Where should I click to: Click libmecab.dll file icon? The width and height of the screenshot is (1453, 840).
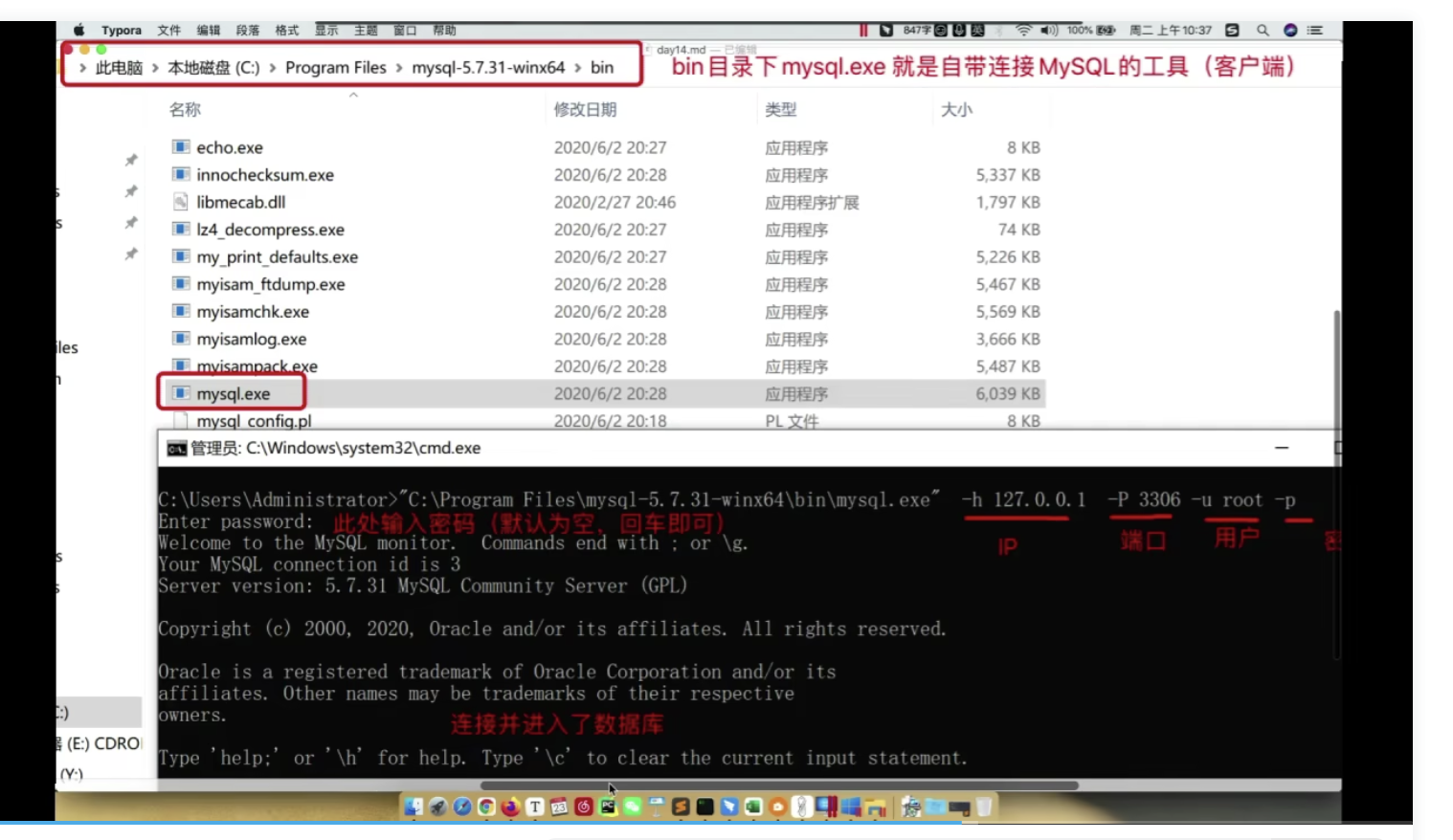pyautogui.click(x=181, y=202)
